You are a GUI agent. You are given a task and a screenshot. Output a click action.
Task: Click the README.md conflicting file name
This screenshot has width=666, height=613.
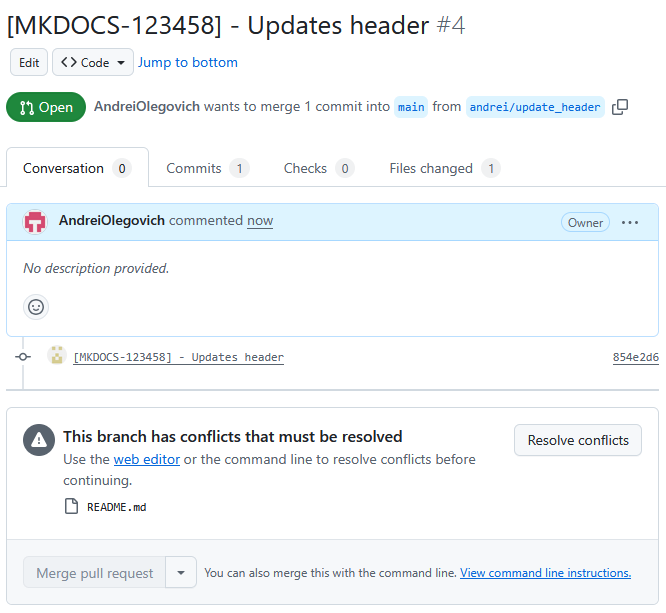click(116, 507)
